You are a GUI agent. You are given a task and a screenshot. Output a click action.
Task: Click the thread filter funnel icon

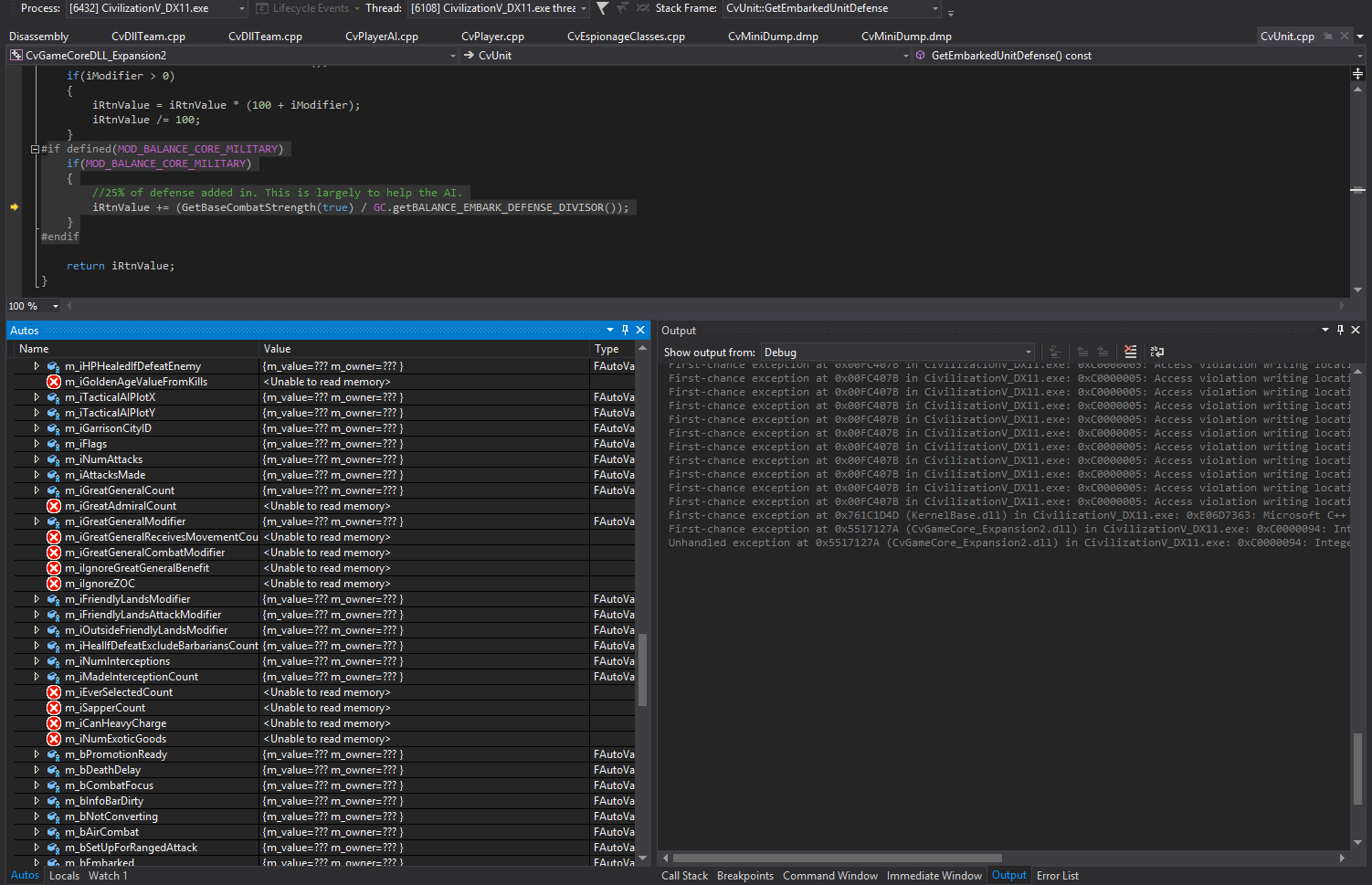(x=602, y=8)
